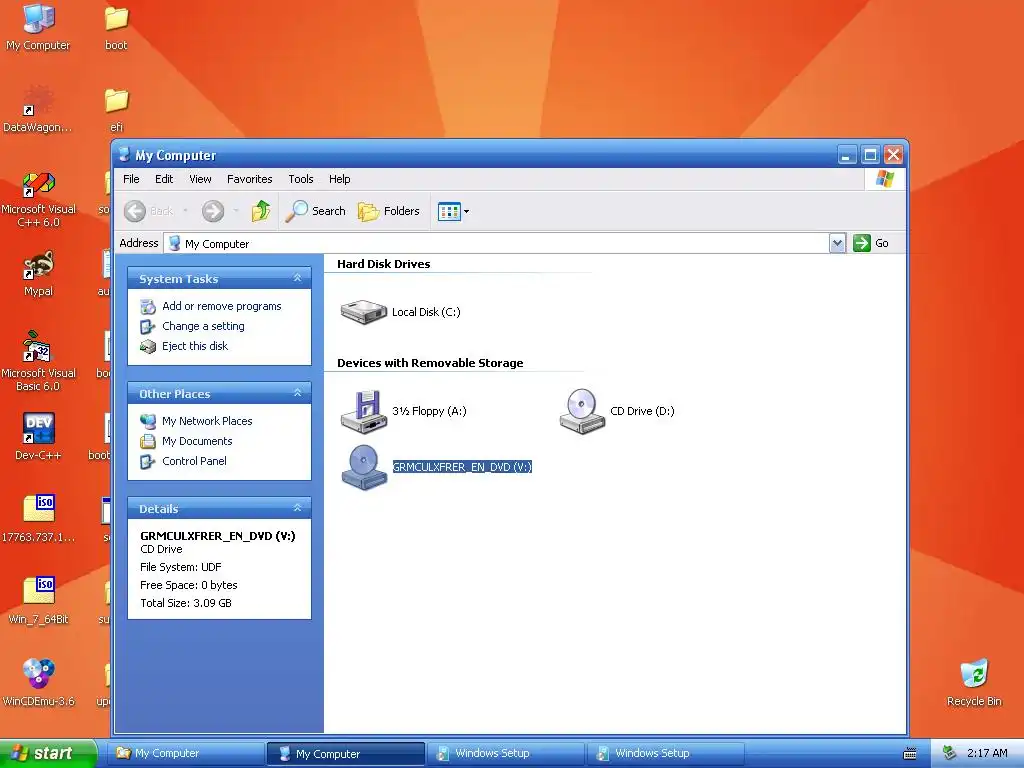Click the My Network Places icon
The width and height of the screenshot is (1024, 768).
pos(148,422)
